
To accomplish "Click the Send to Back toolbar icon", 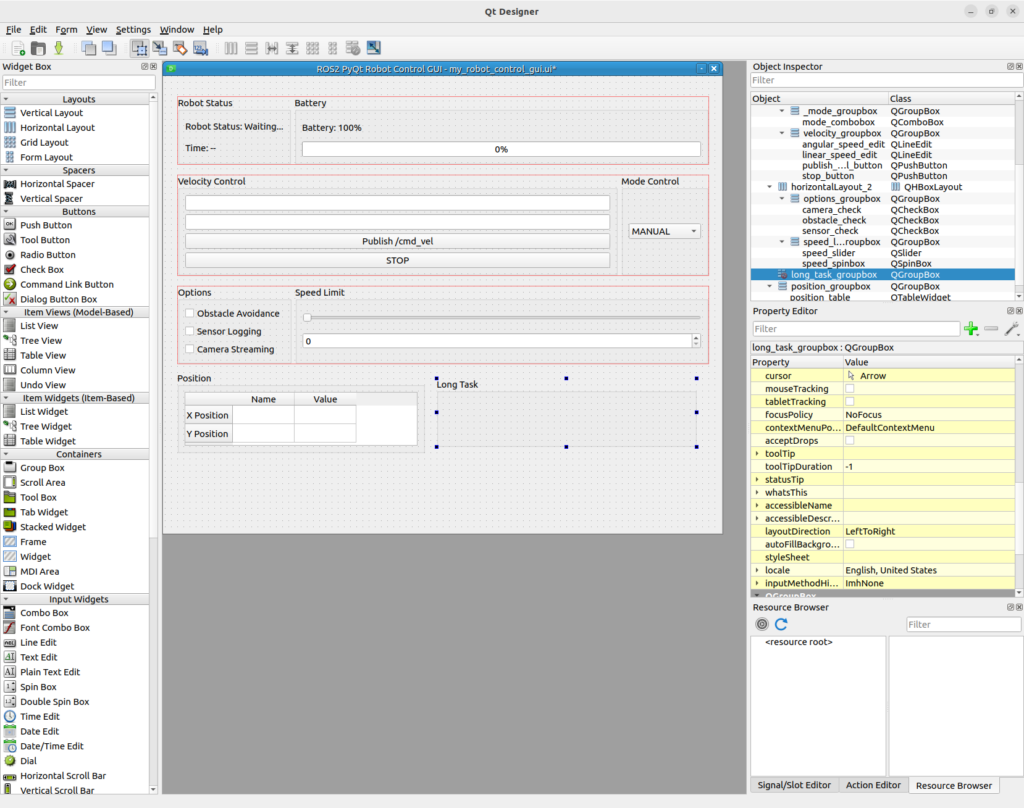I will pos(88,48).
